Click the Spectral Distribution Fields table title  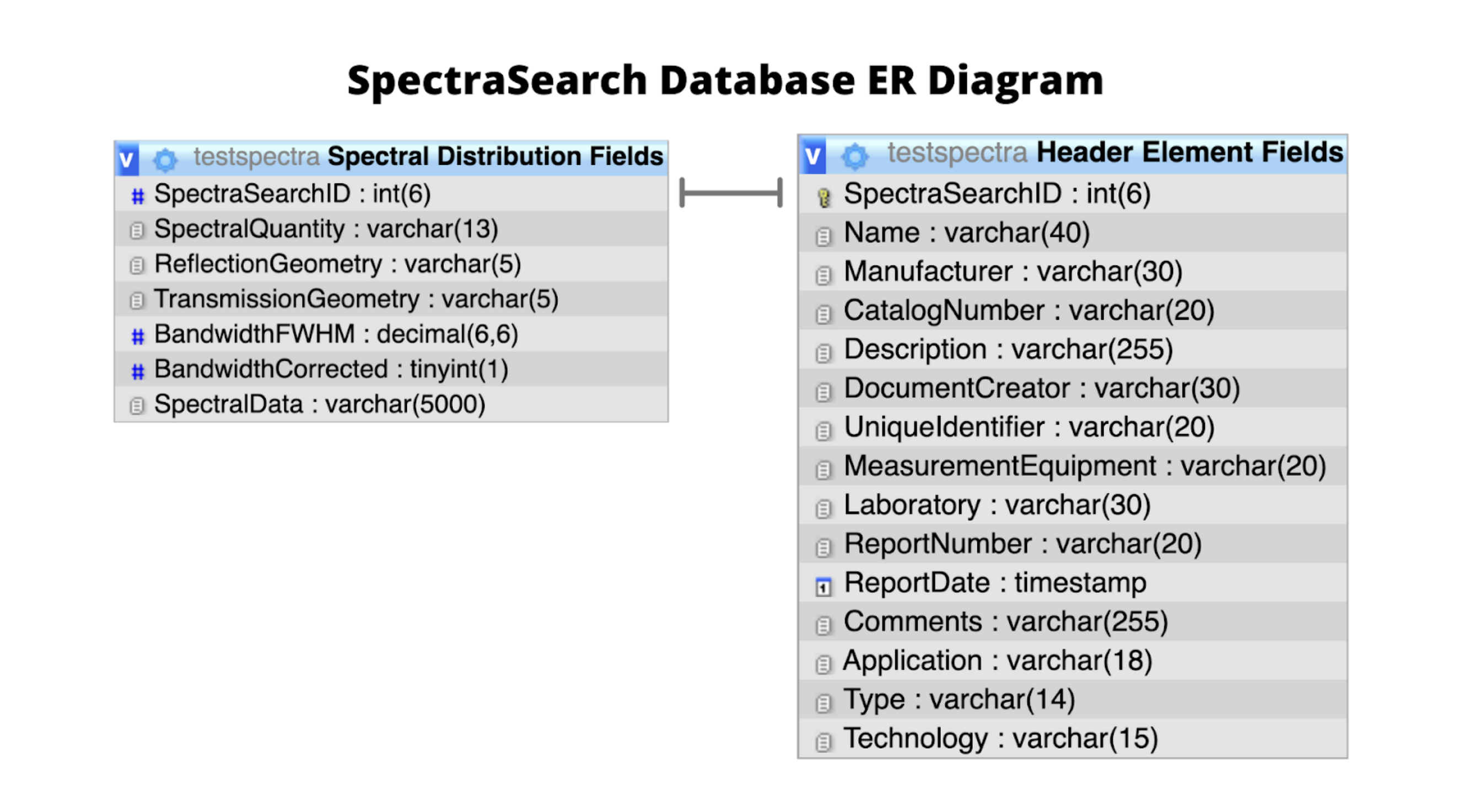[x=495, y=156]
